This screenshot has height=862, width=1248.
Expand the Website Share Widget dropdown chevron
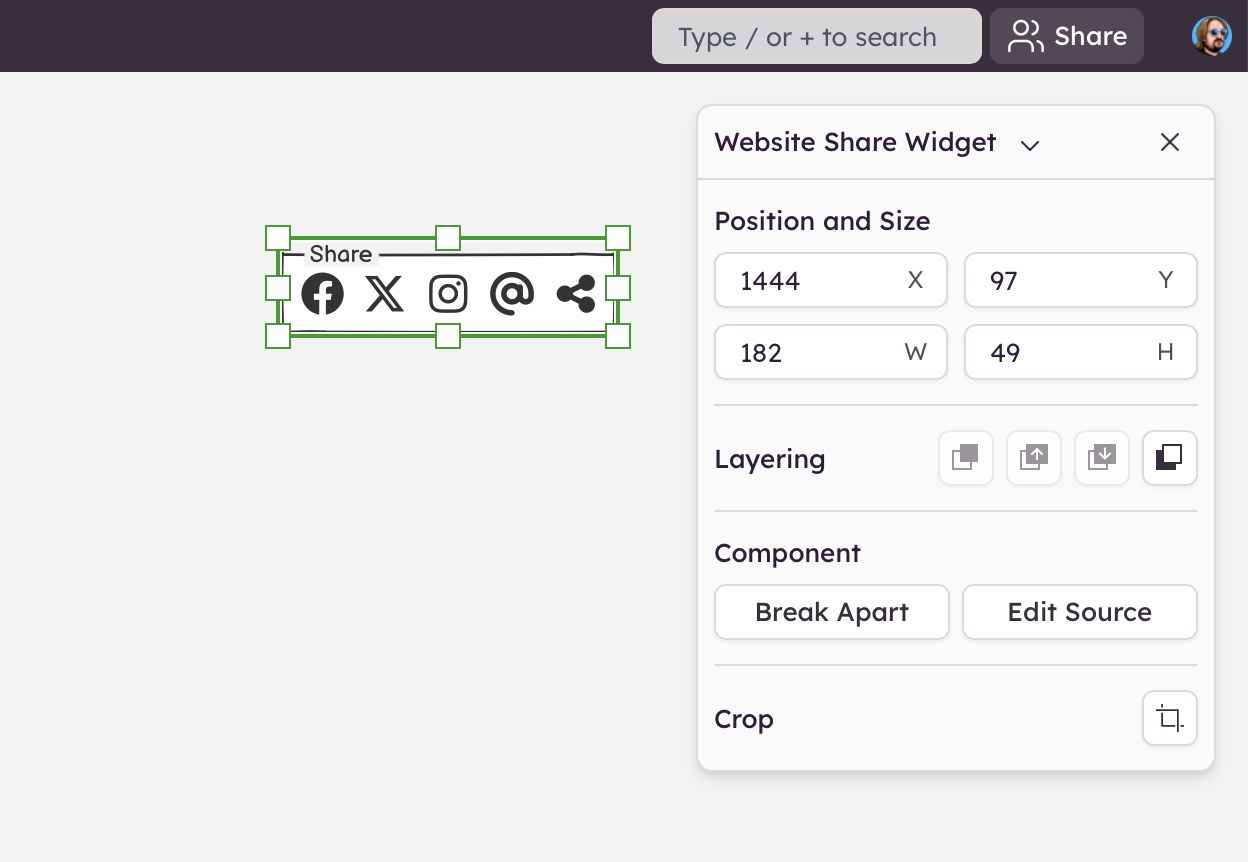pos(1030,145)
